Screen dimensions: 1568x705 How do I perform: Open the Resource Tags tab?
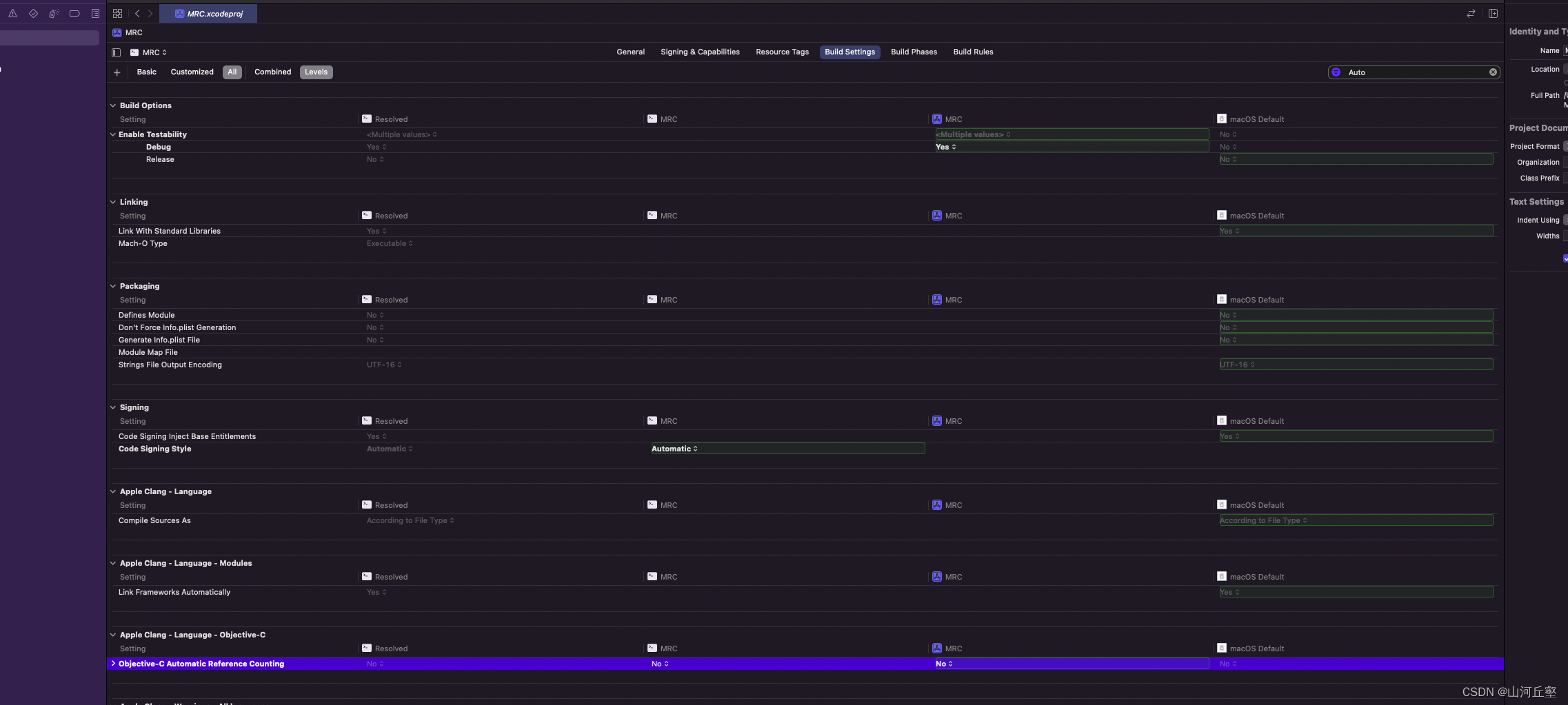782,52
